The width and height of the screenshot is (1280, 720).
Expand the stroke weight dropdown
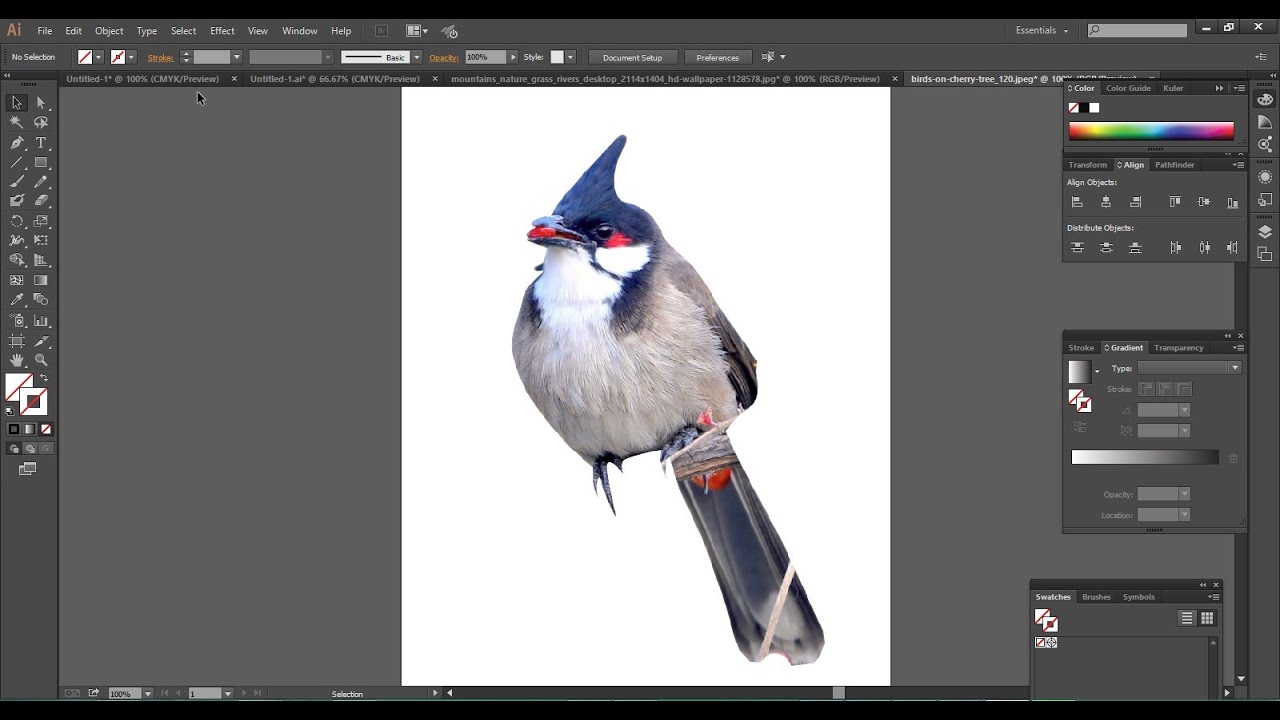tap(236, 57)
